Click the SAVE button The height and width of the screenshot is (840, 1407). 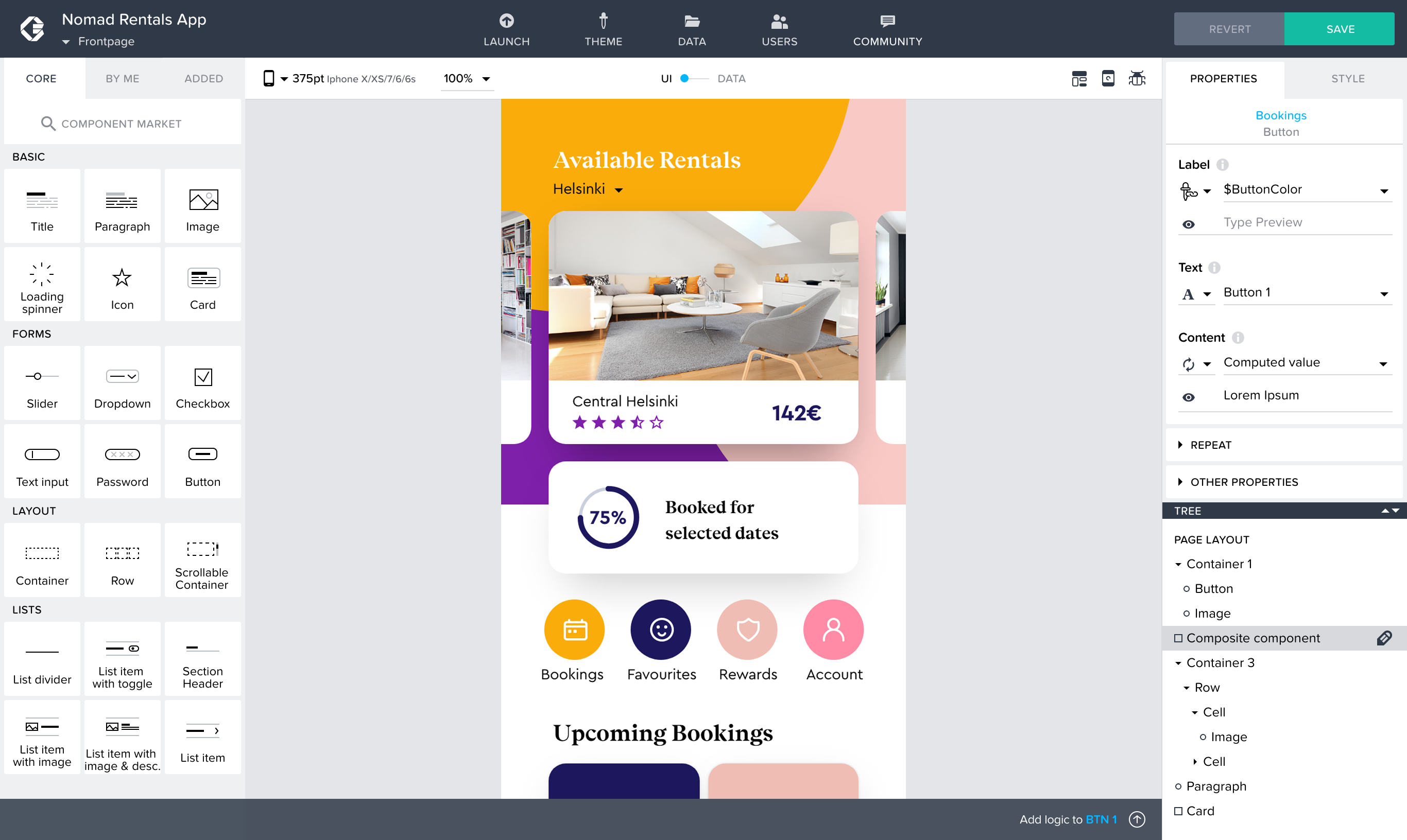point(1341,28)
